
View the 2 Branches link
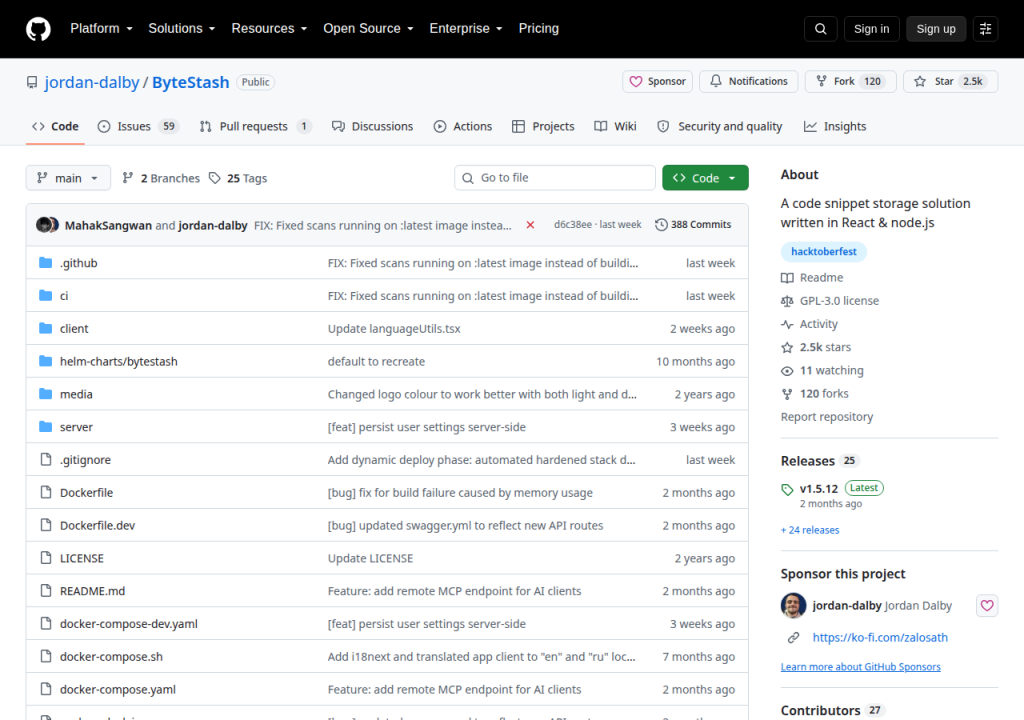(x=161, y=178)
